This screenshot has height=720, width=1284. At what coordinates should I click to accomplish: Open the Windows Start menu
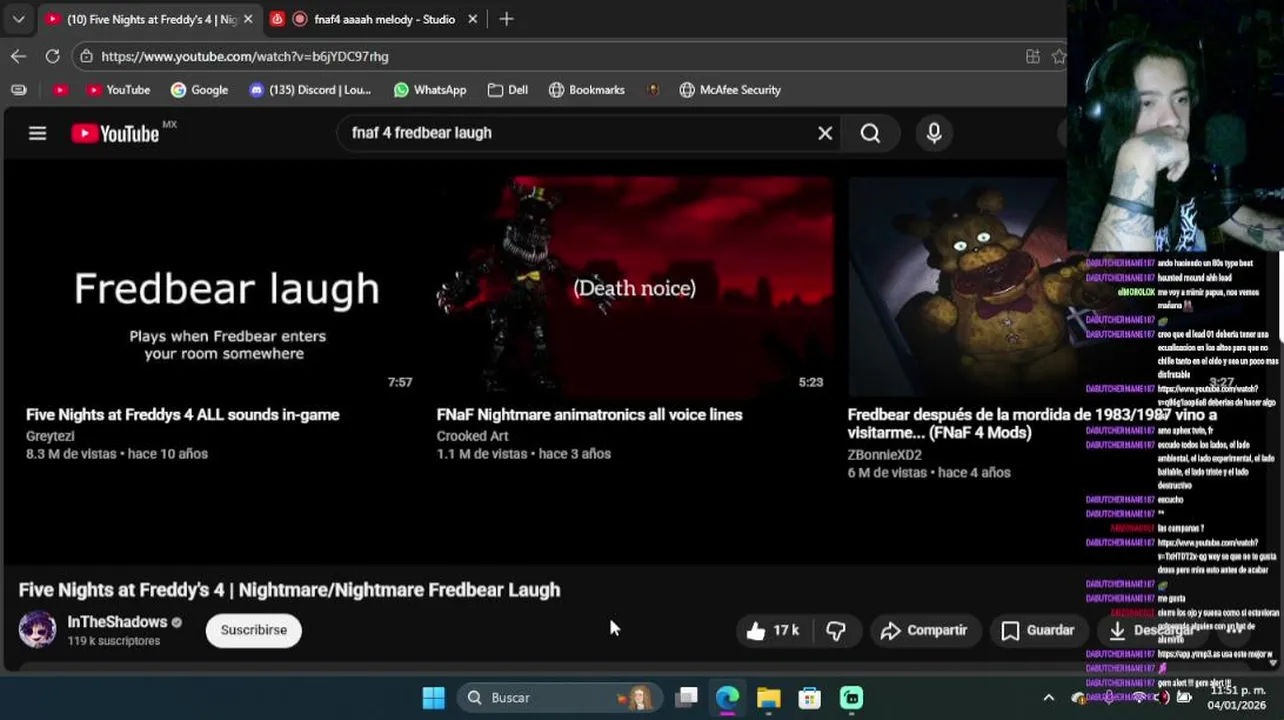[433, 698]
